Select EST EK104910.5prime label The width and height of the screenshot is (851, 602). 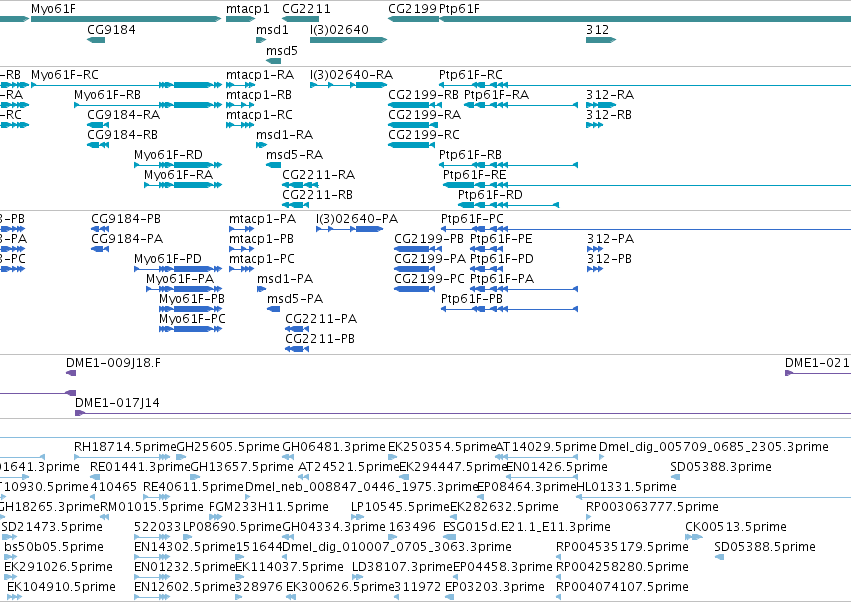61,587
